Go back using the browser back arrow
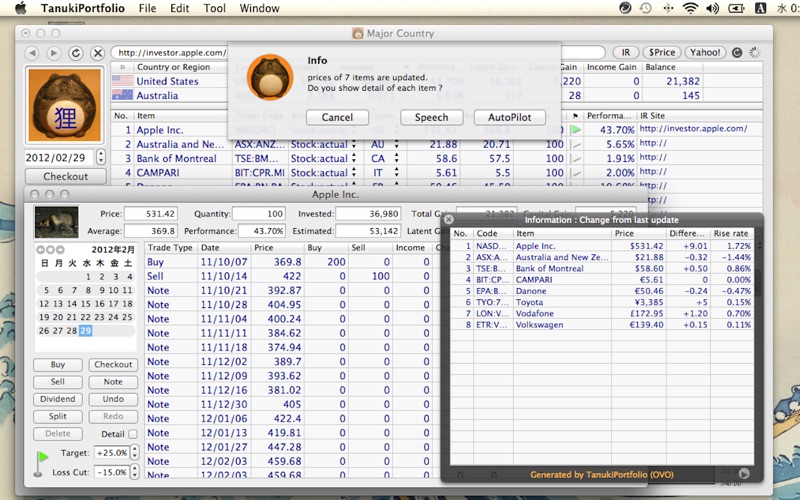The image size is (800, 500). click(32, 53)
